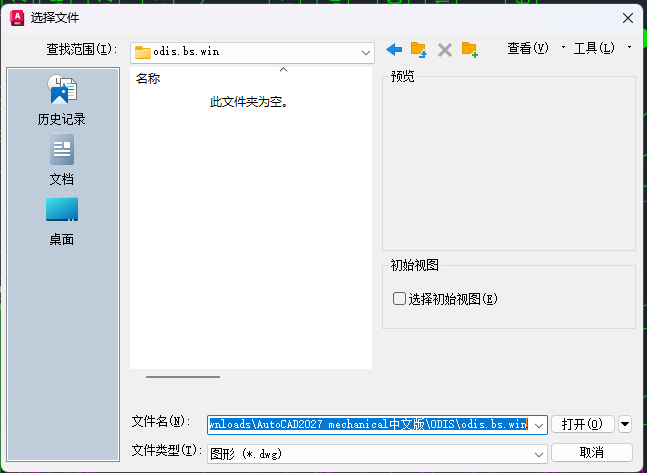Click the 取消 button

[x=592, y=453]
